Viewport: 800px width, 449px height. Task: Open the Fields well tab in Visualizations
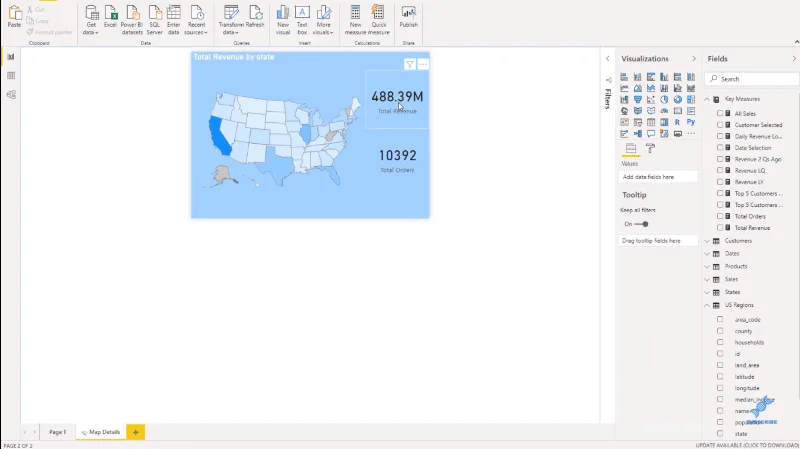[x=631, y=149]
